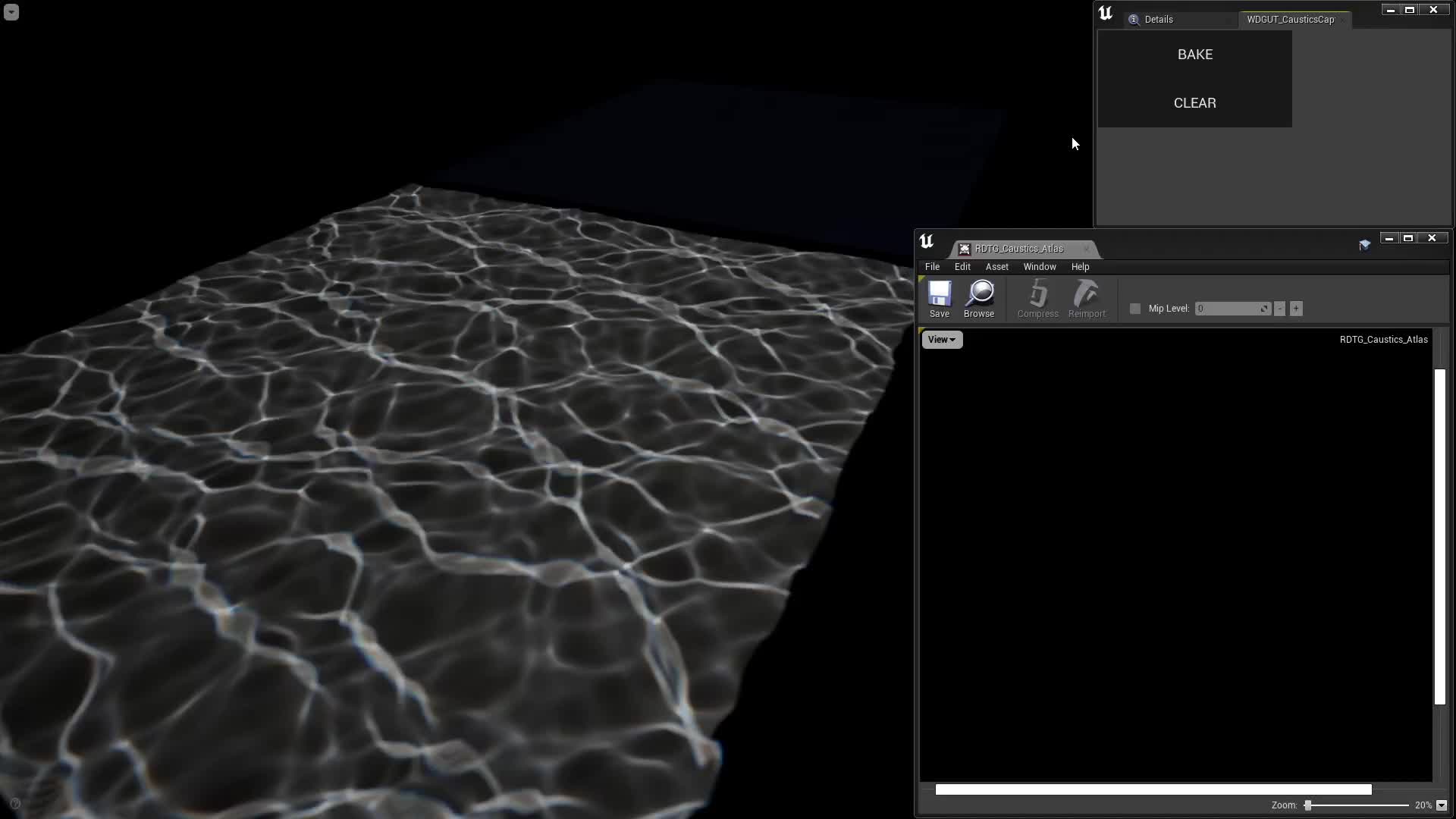
Task: Click the Save floppy disk icon
Action: 939,294
